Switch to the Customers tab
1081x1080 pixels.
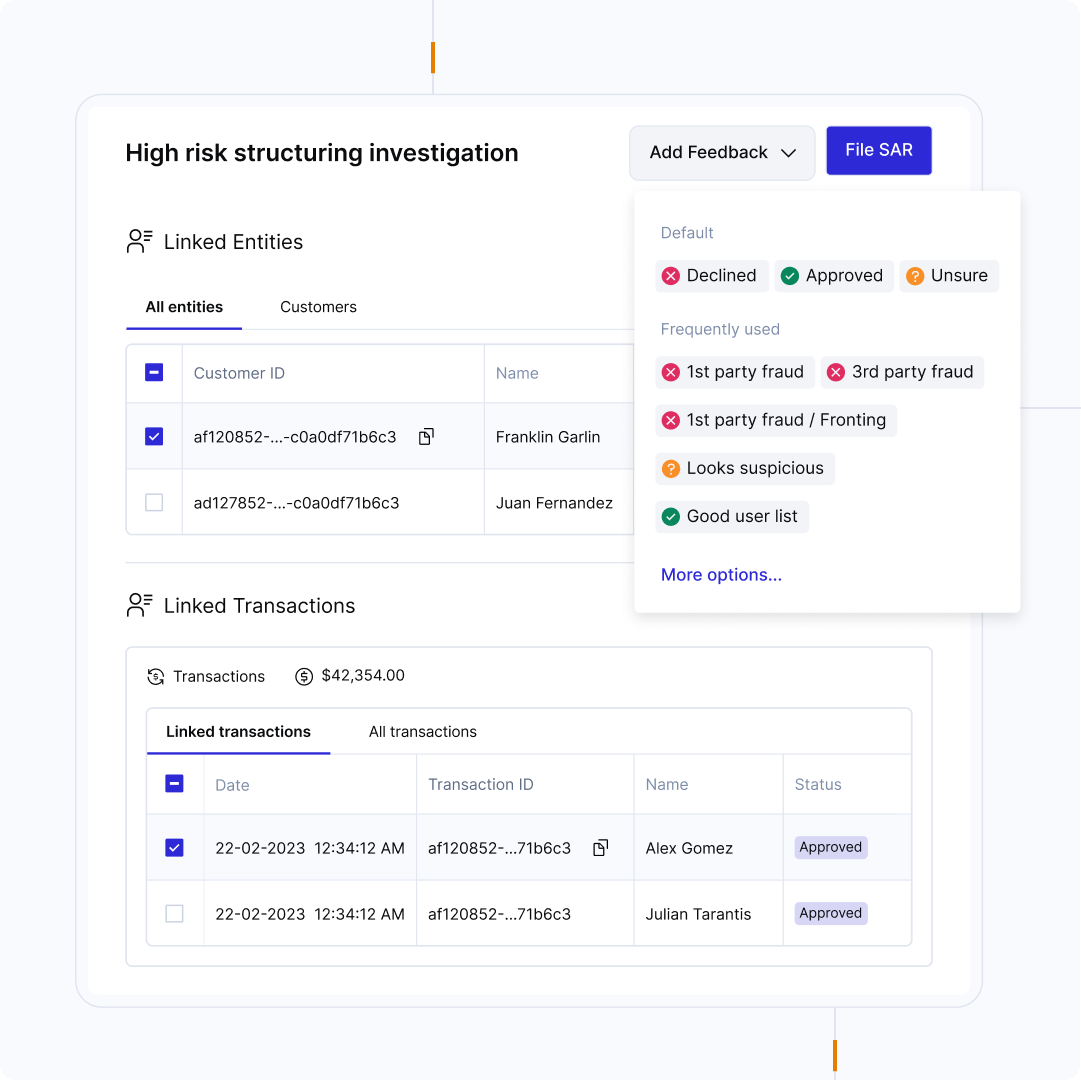click(318, 307)
